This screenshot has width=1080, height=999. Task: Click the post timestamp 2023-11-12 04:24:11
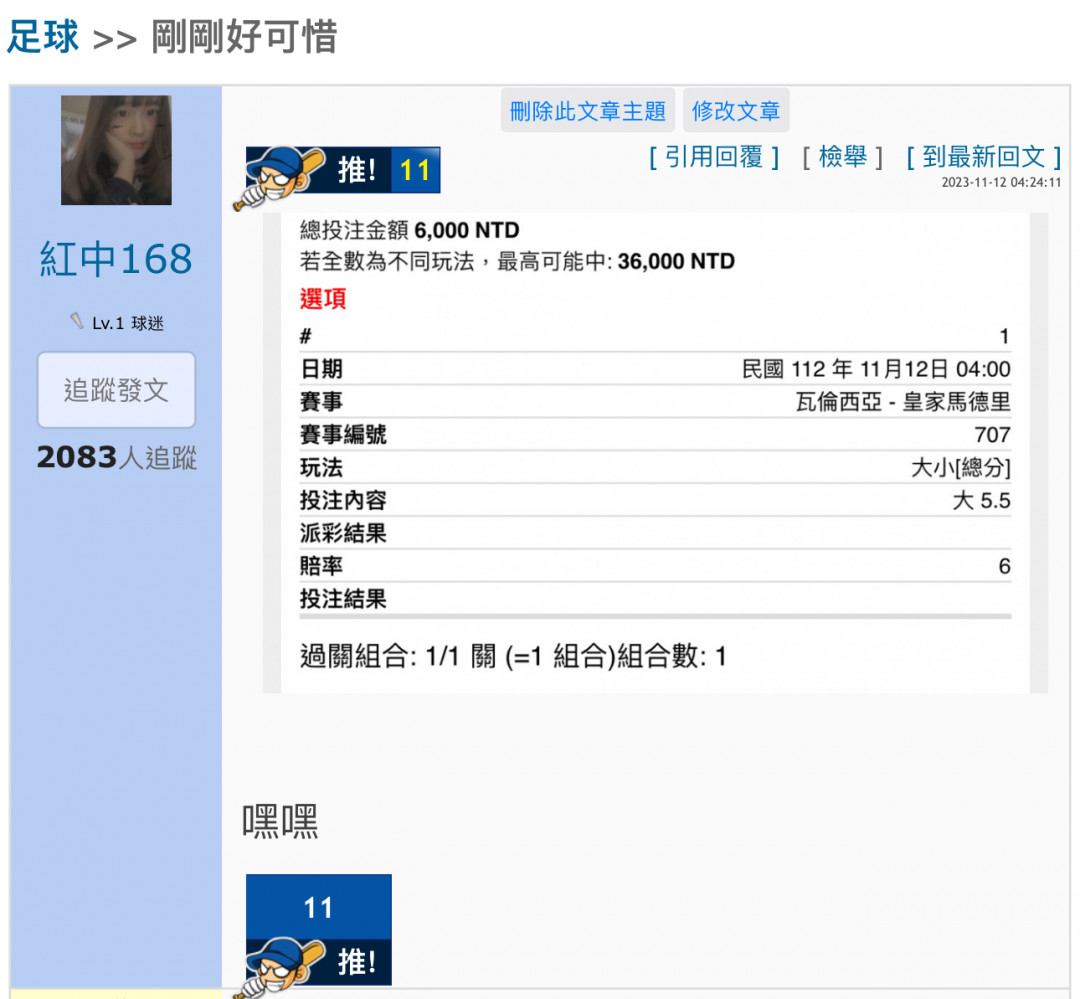pos(1001,183)
